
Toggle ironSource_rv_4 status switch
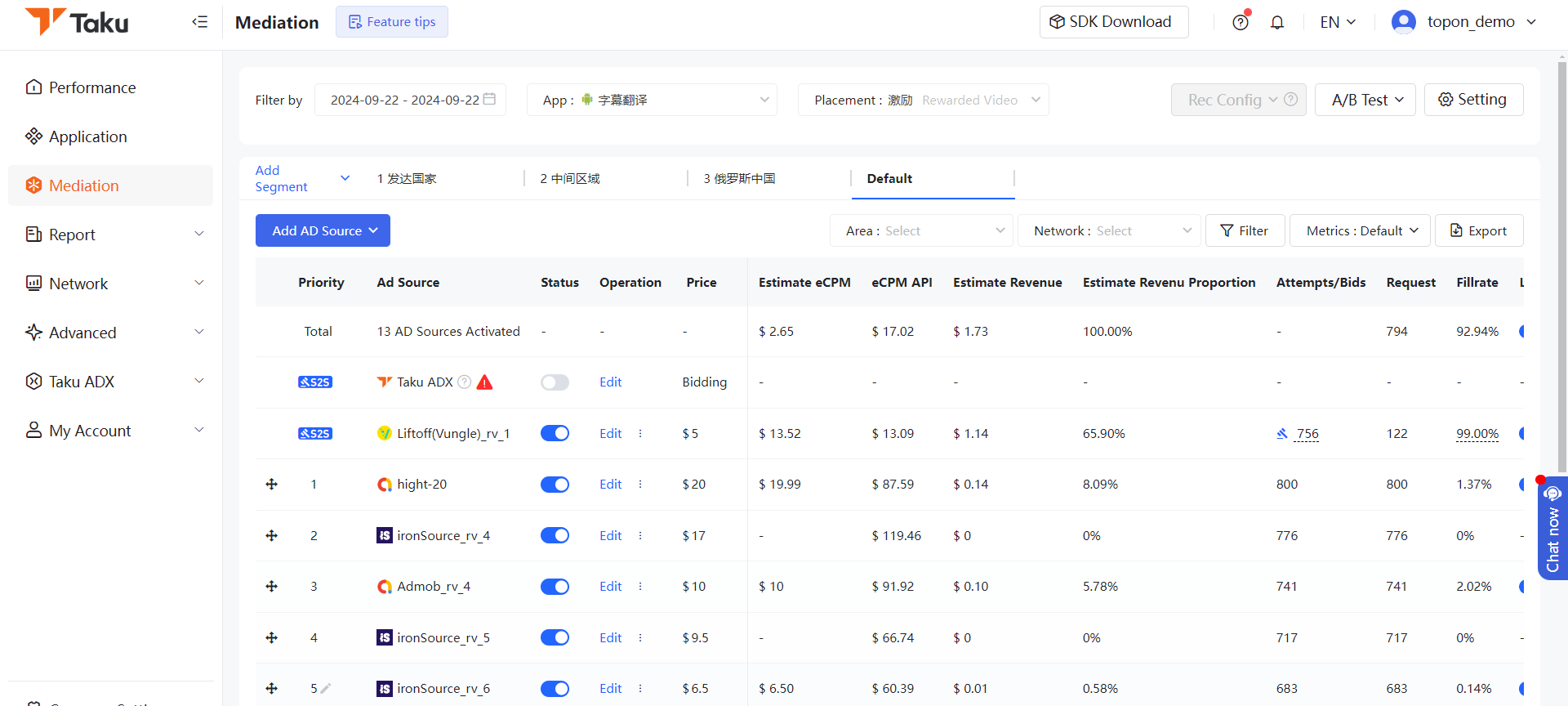(555, 535)
